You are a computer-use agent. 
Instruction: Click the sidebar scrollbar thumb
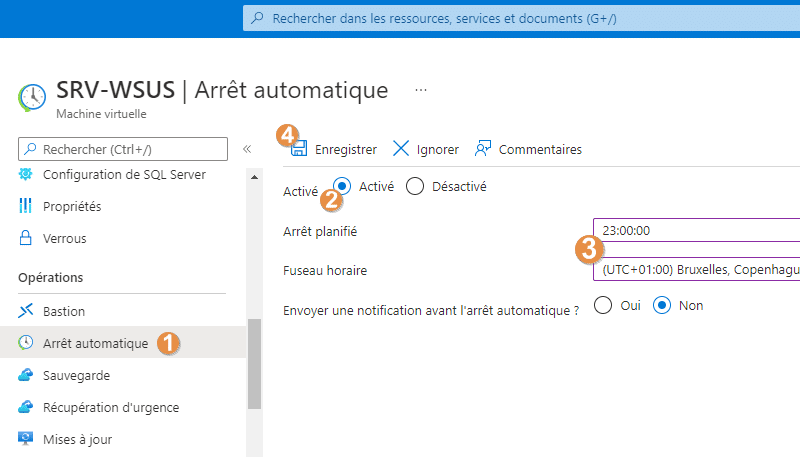point(255,364)
